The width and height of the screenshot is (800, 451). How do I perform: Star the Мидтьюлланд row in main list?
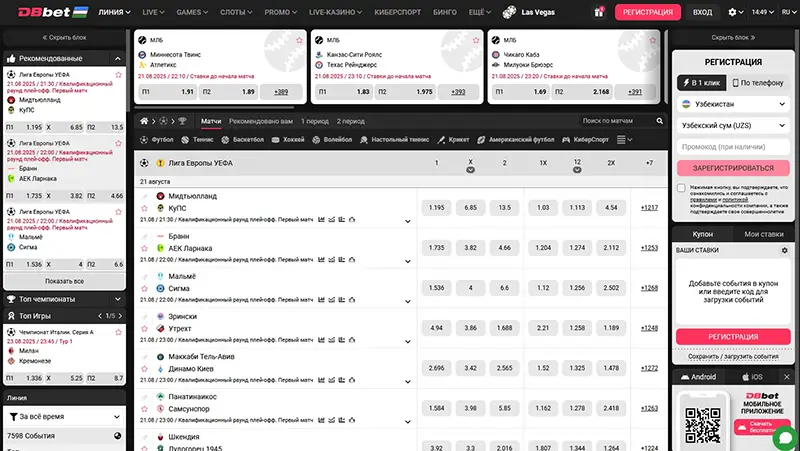pyautogui.click(x=144, y=208)
